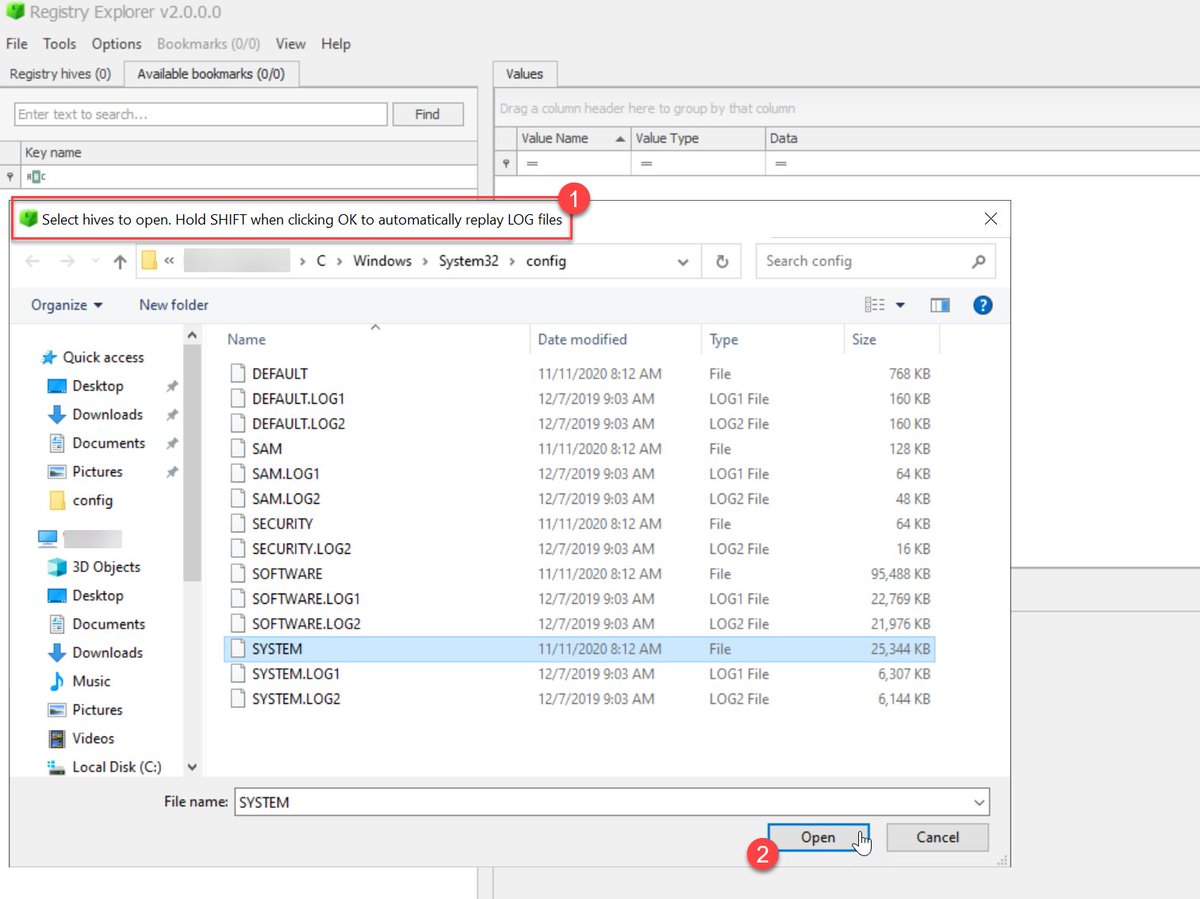
Task: Select the SAM.LOG1 file
Action: point(580,474)
